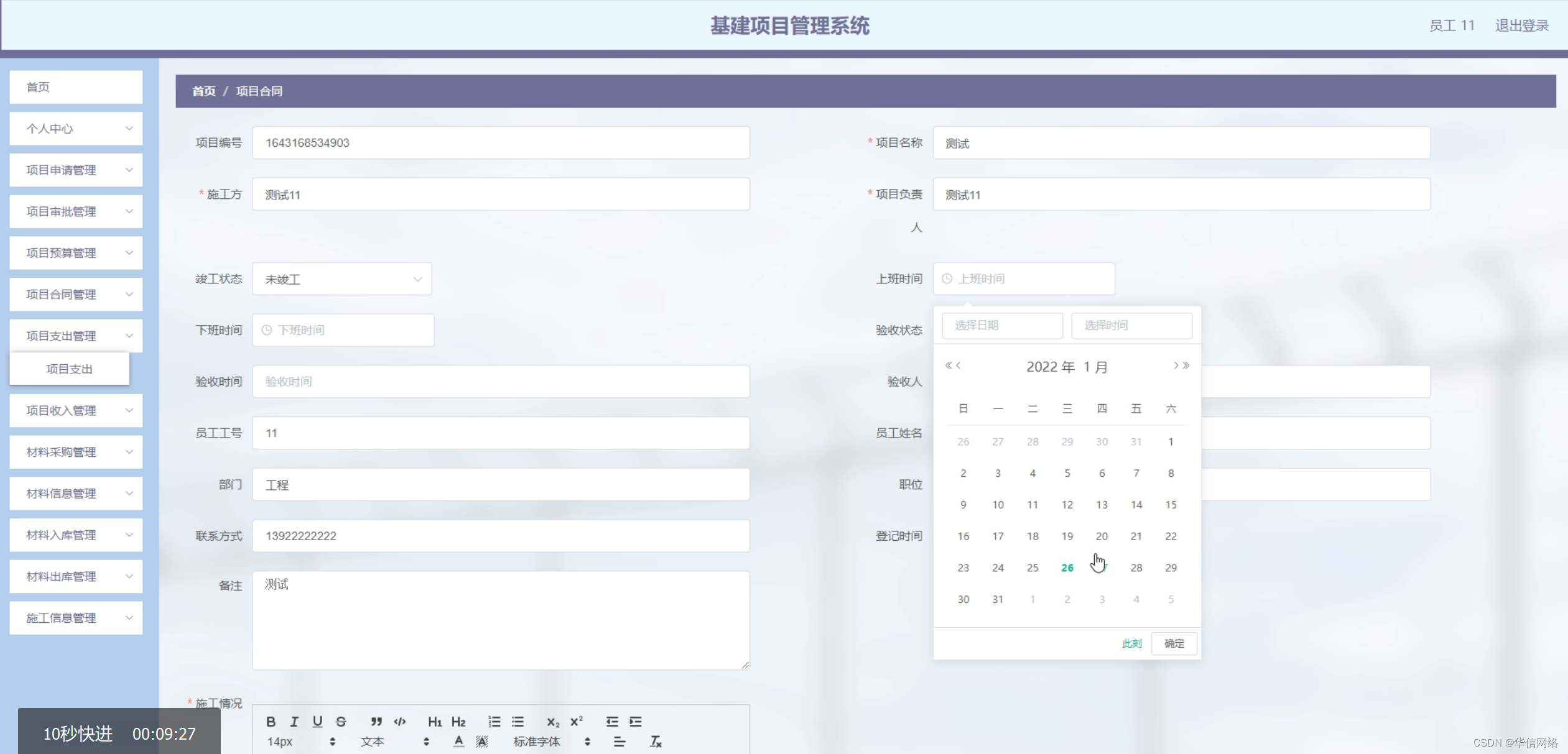Toggle bold formatting in the 施工情况 editor
This screenshot has width=1568, height=754.
(x=271, y=721)
